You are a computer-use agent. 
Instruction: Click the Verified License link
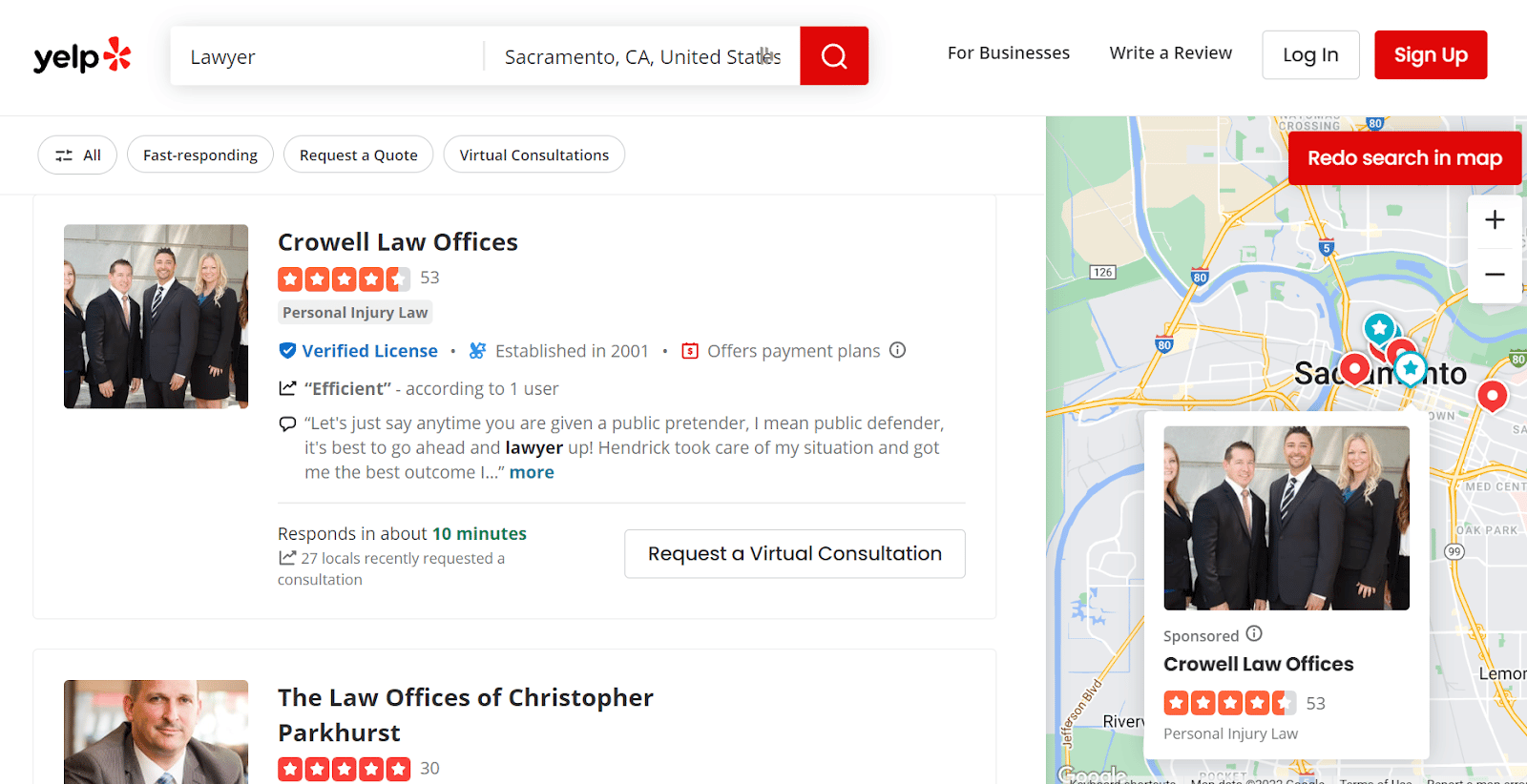(370, 351)
